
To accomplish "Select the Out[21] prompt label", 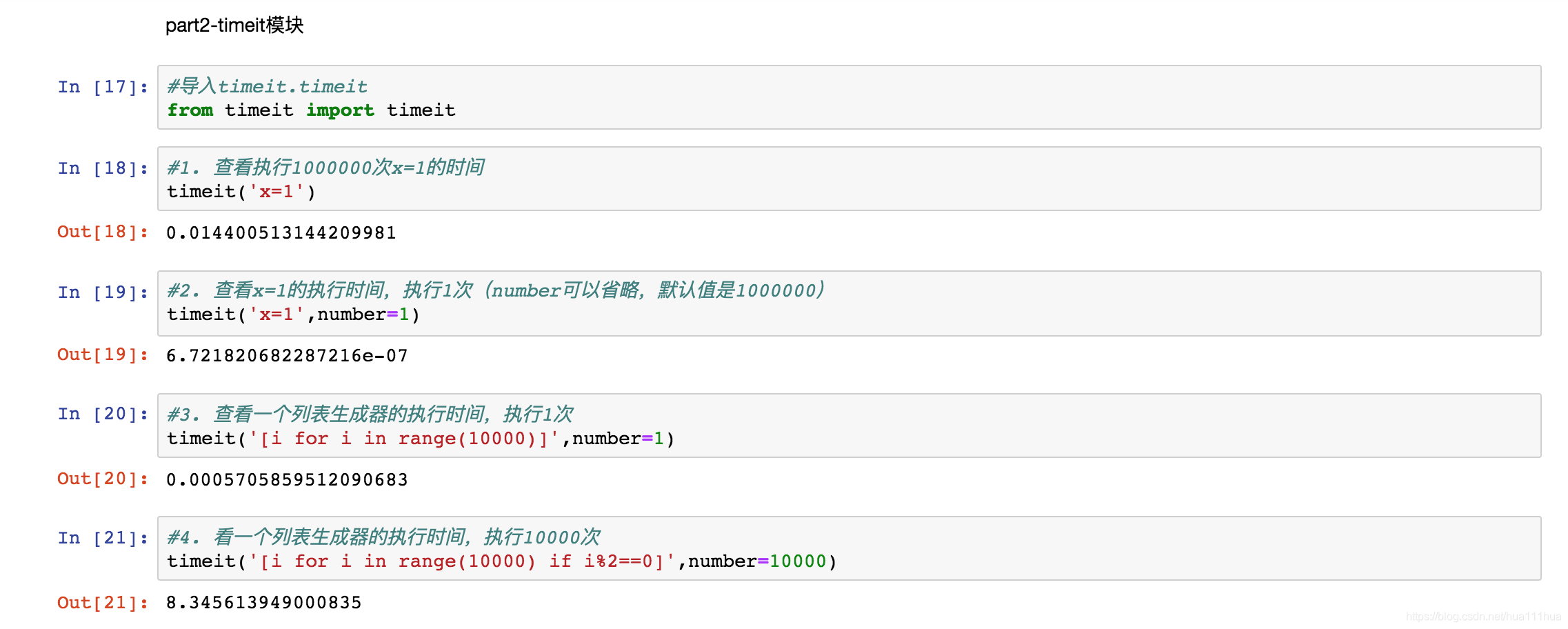I will click(103, 603).
